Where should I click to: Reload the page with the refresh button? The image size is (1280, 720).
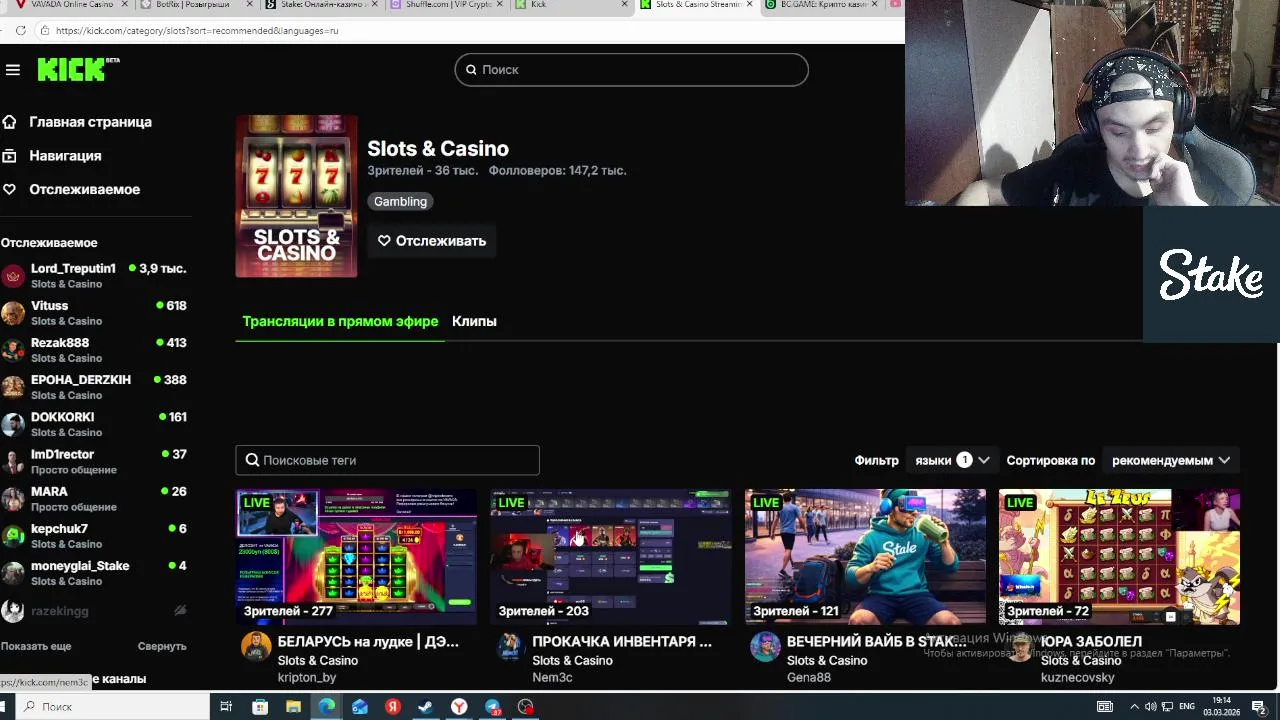(20, 30)
